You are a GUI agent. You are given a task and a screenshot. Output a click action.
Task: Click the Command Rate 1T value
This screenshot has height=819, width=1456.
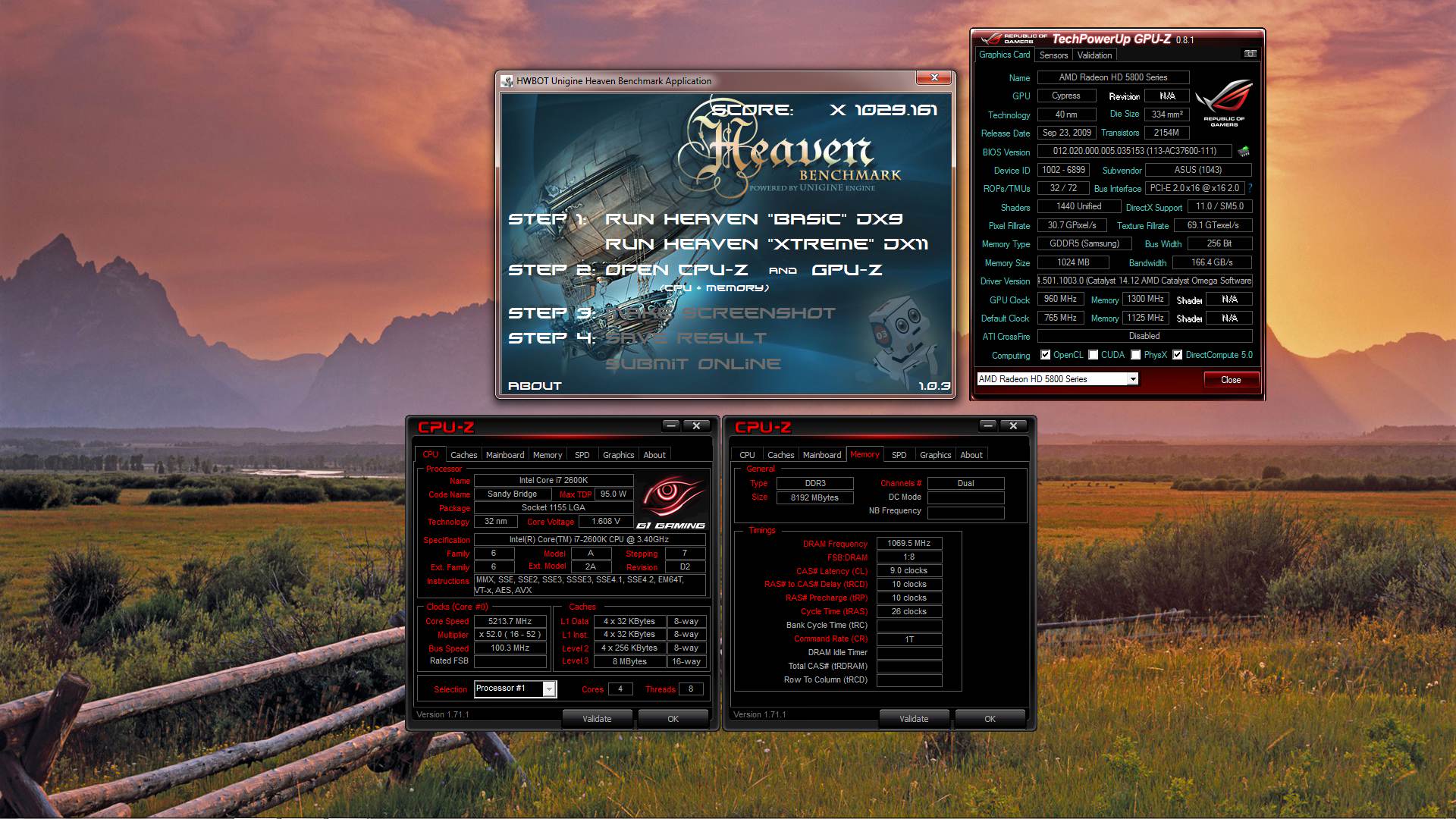click(x=908, y=639)
